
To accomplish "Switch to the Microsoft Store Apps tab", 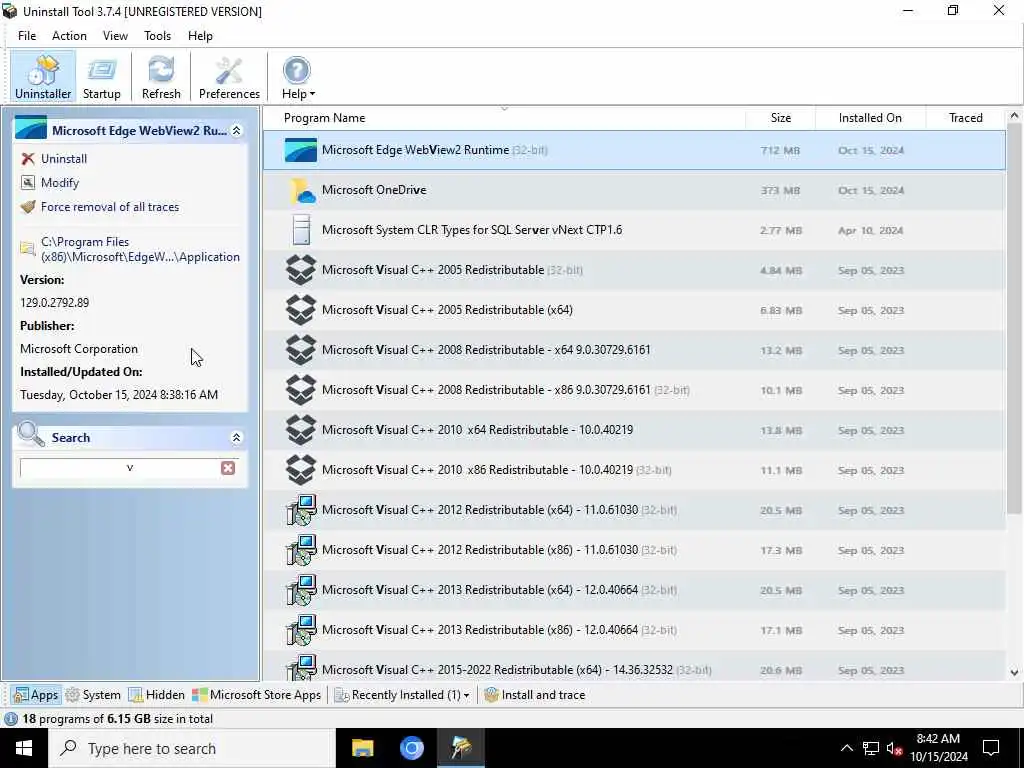I will coord(257,695).
